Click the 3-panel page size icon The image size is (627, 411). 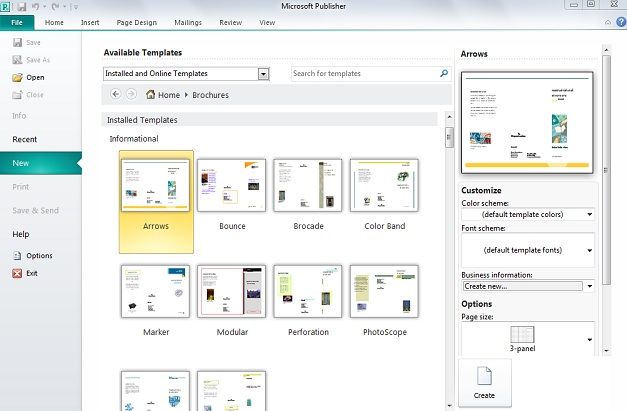click(522, 335)
